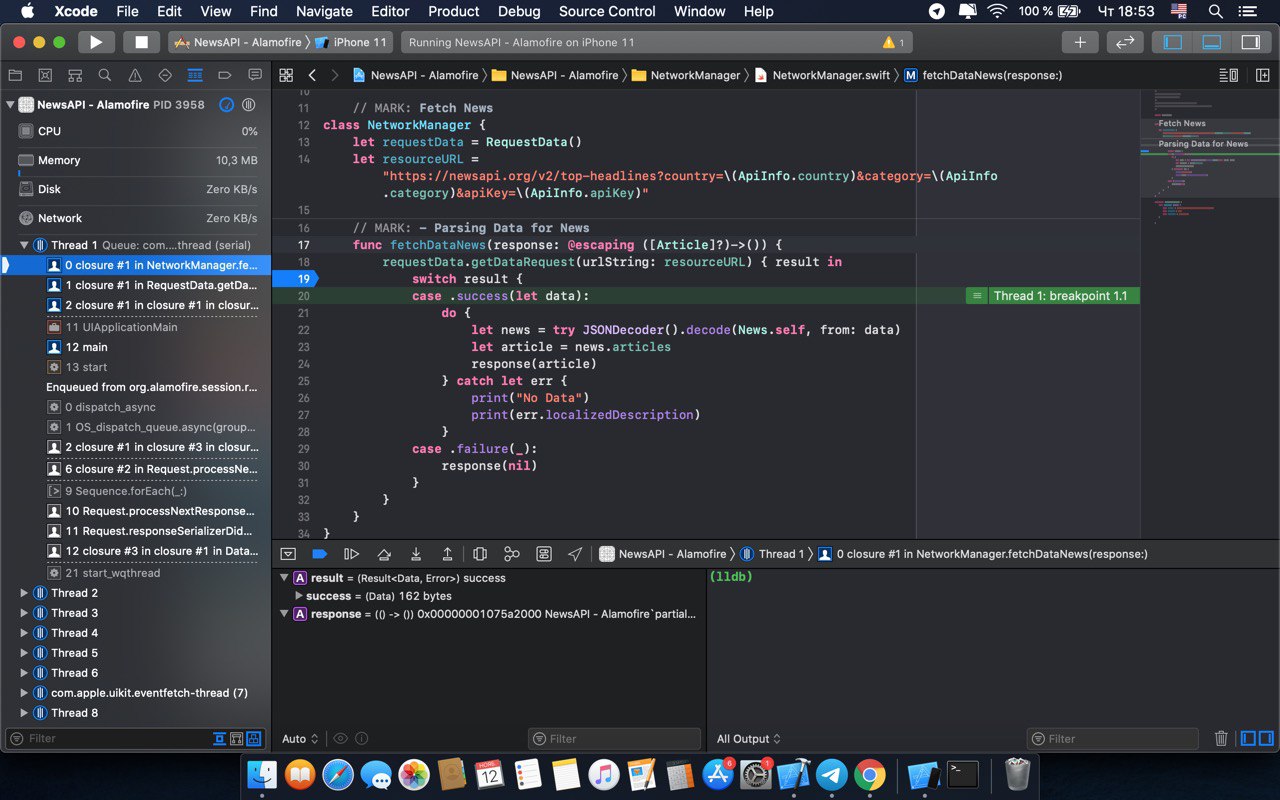
Task: Stop the running NewsAPI app
Action: (141, 42)
